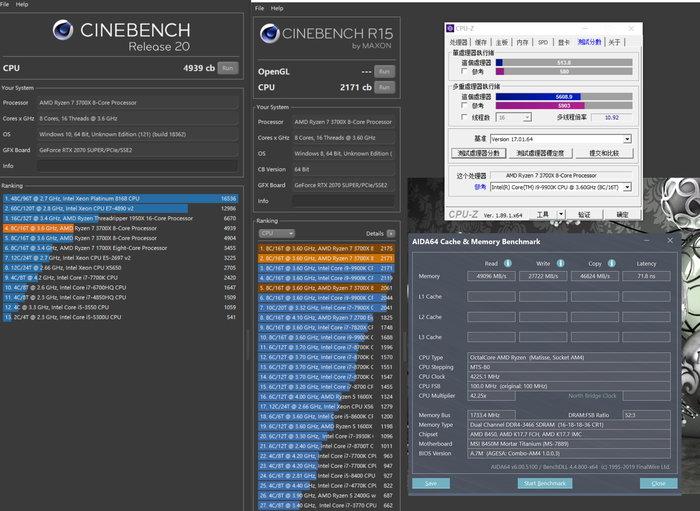The width and height of the screenshot is (700, 511).
Task: Click Memory Latency value 71.8 ns
Action: point(646,276)
